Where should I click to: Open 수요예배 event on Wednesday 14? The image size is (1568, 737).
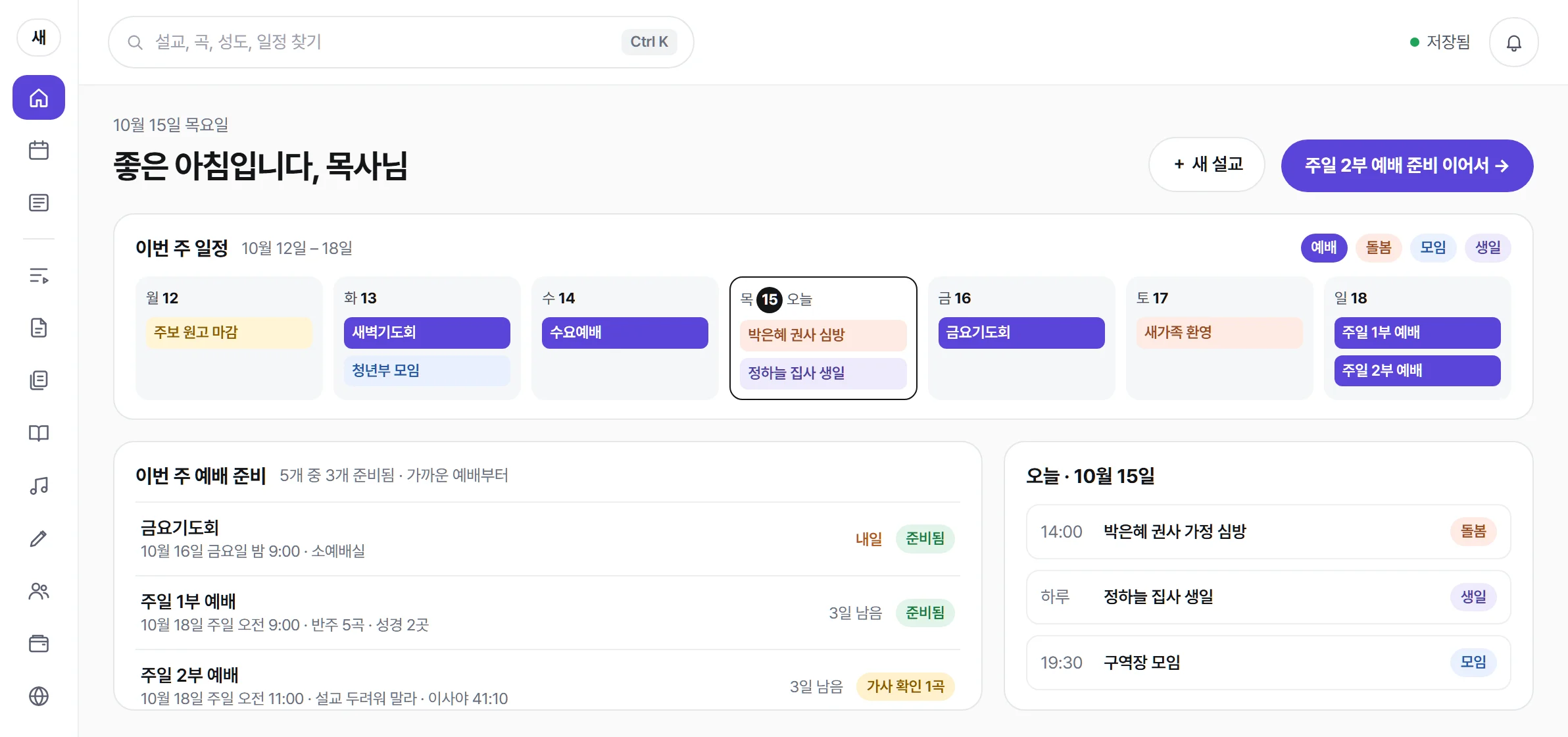point(624,332)
